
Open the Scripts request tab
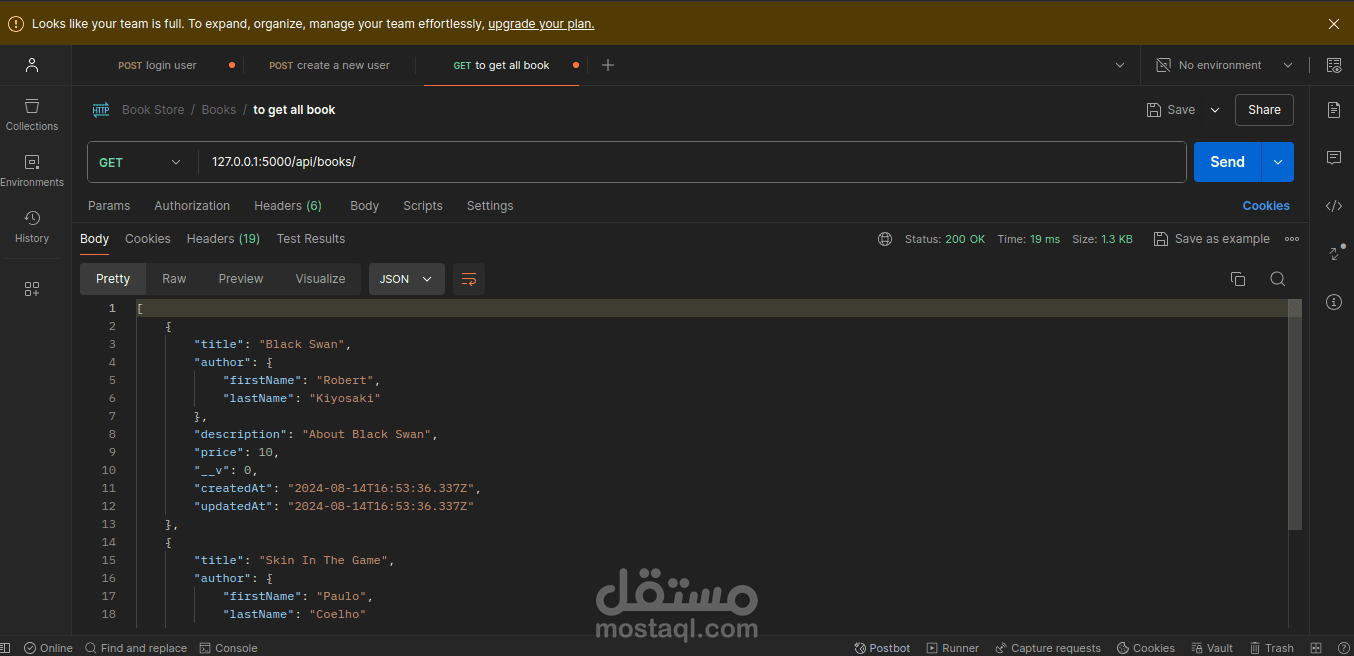[423, 206]
